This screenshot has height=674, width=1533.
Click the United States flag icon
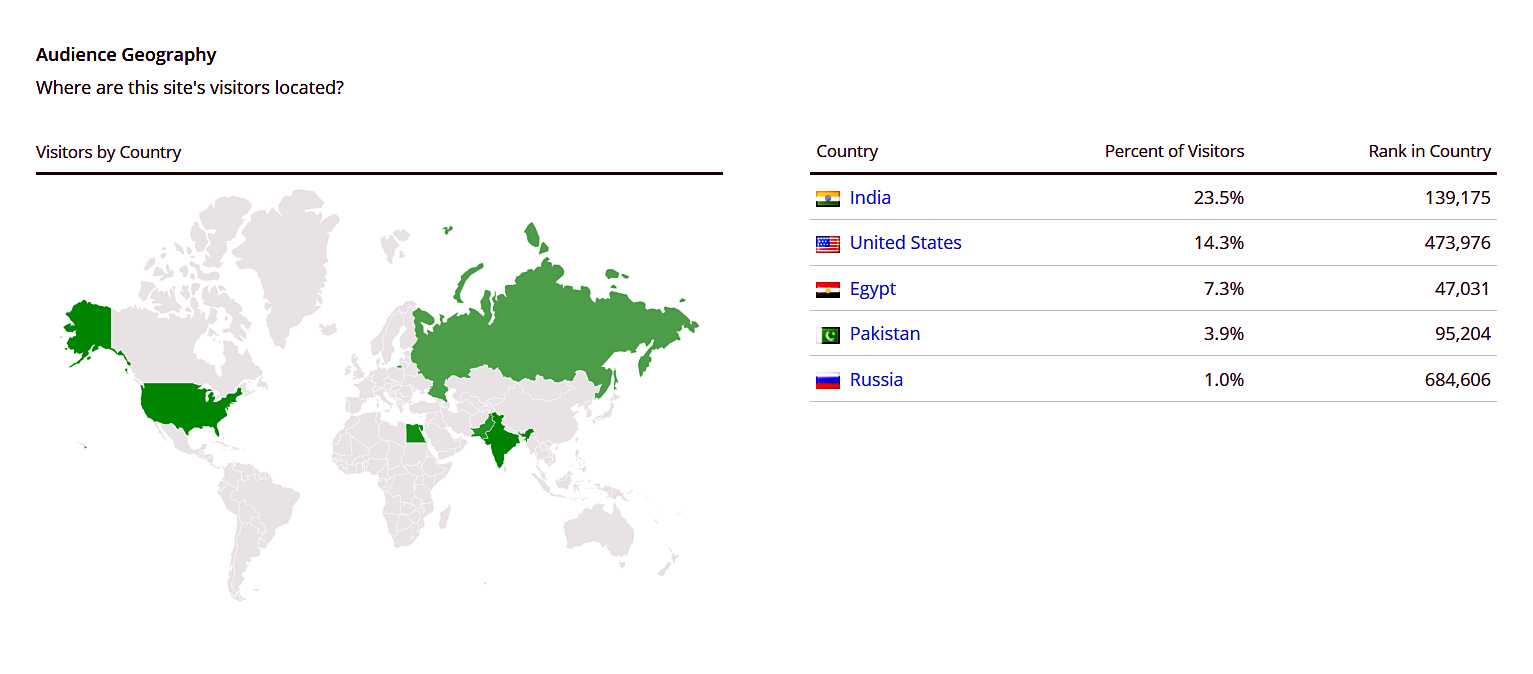827,243
